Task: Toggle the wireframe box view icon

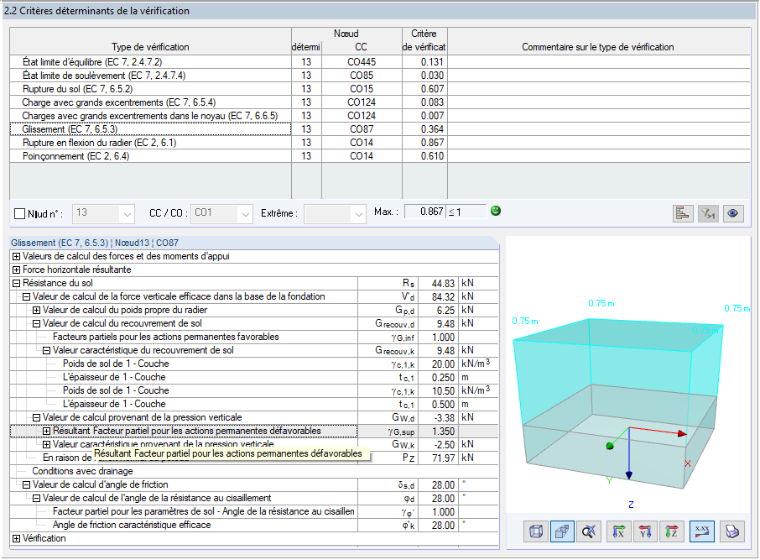Action: coord(536,531)
